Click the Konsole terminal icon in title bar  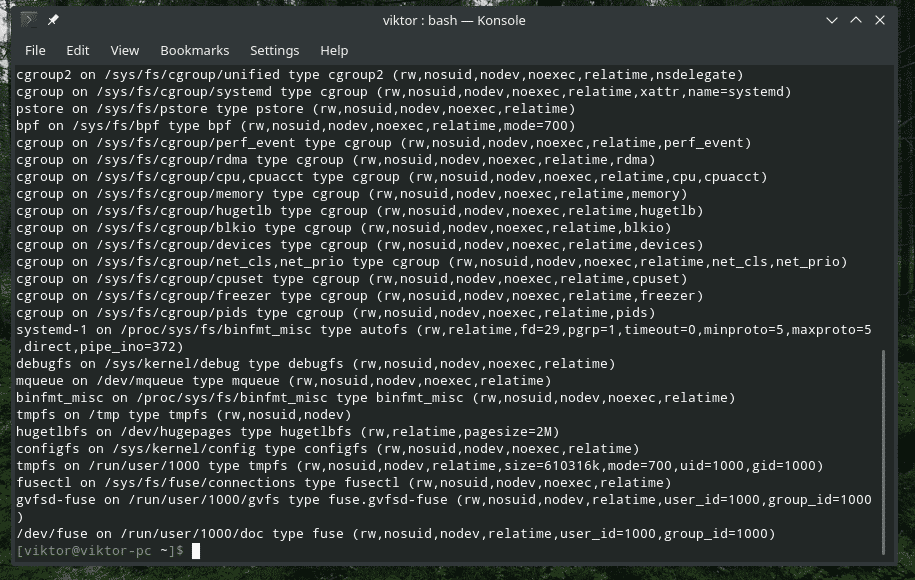point(29,20)
